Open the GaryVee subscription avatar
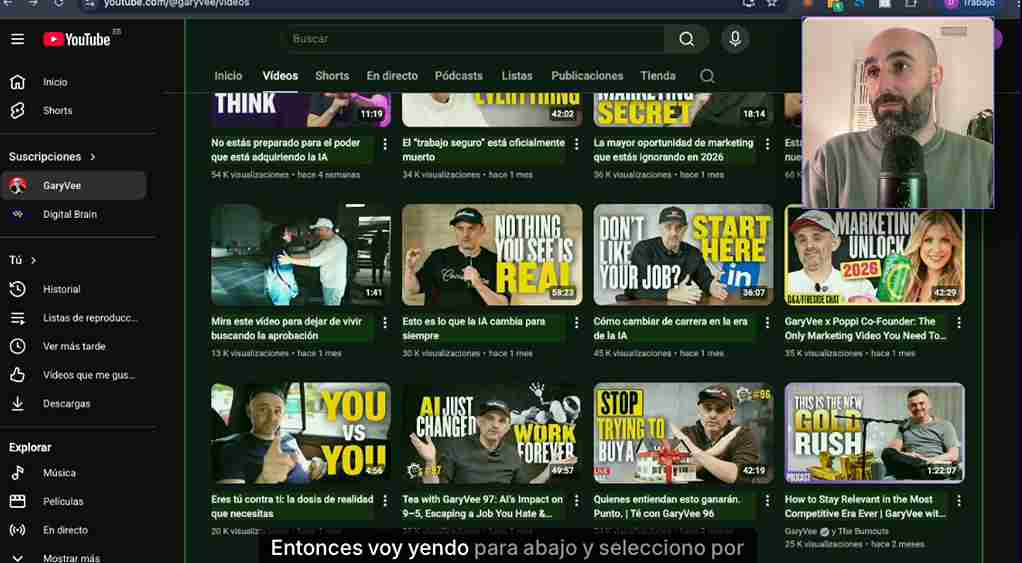The width and height of the screenshot is (1022, 563). coord(18,186)
